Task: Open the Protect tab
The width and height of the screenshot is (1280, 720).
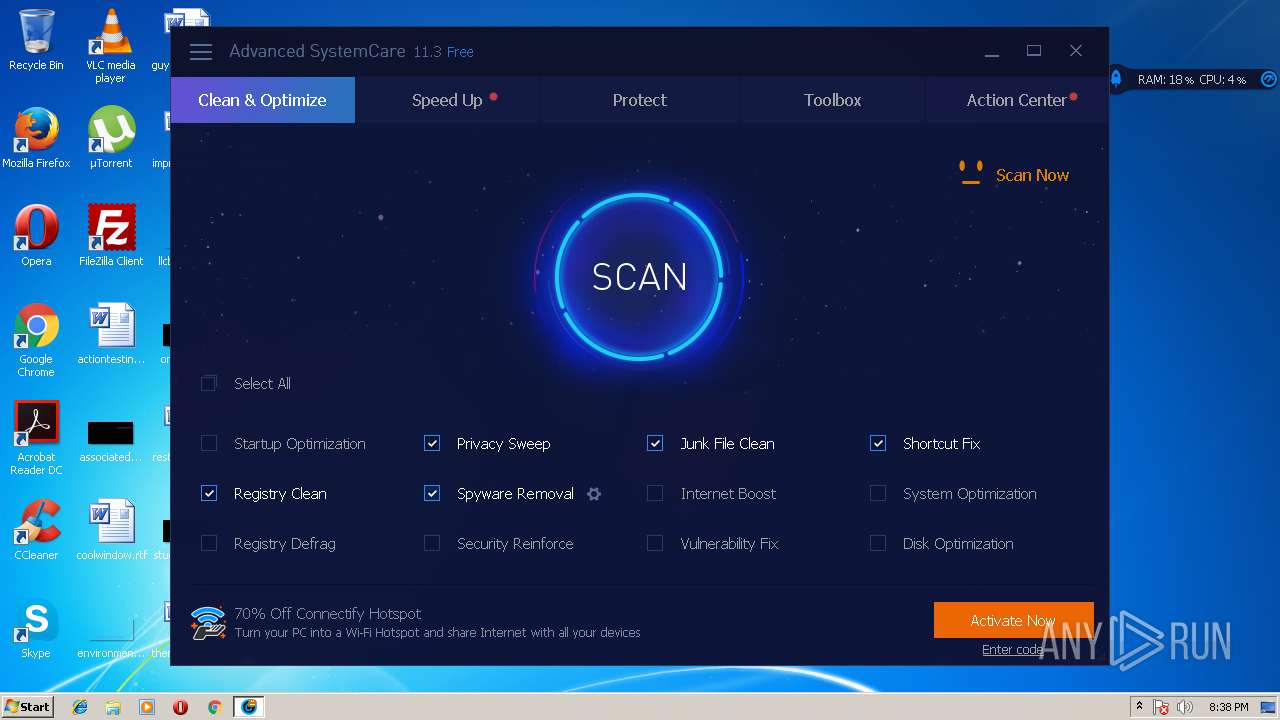Action: [x=640, y=100]
